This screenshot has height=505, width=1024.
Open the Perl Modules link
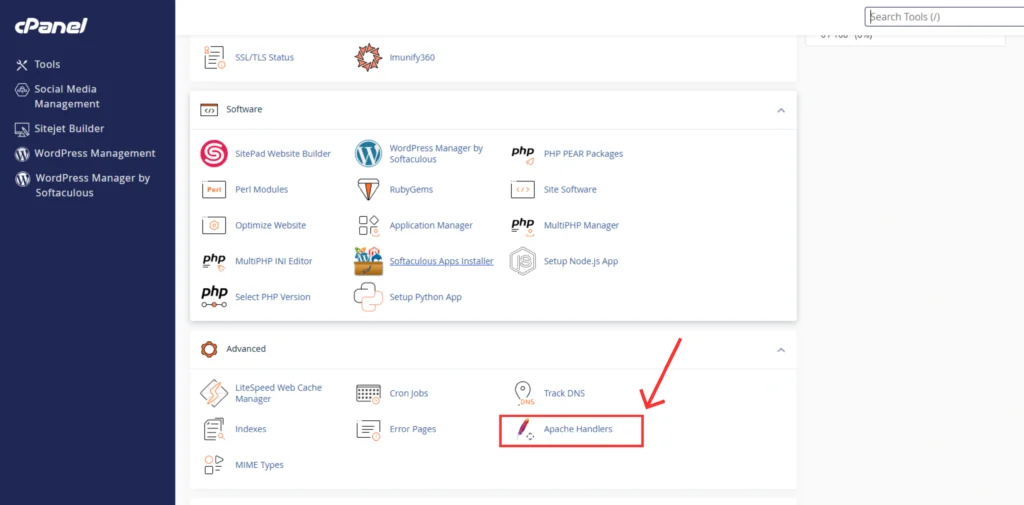261,189
